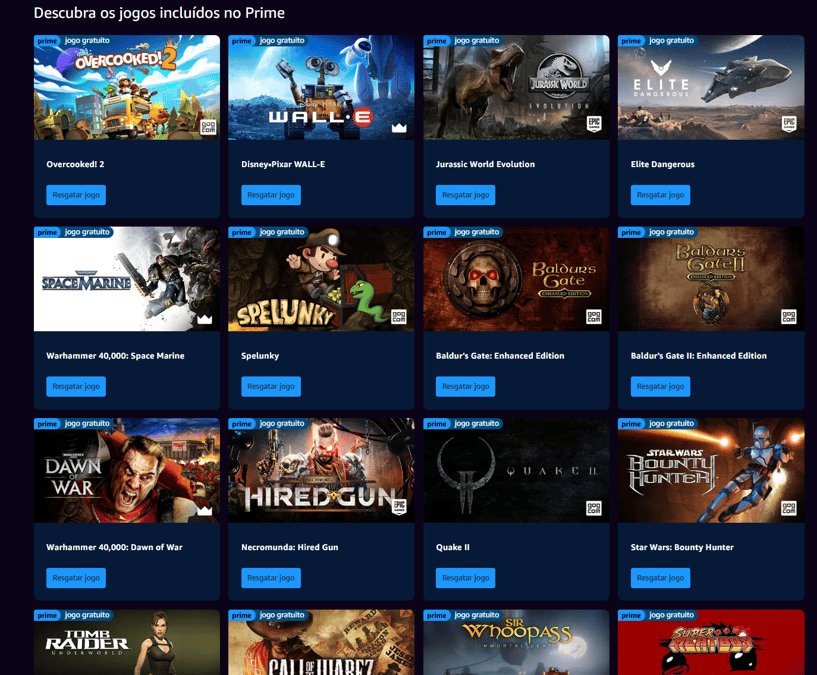Redeem Overcooked! 2 with Resgatar jogo
Screen dimensions: 817x675
point(76,195)
